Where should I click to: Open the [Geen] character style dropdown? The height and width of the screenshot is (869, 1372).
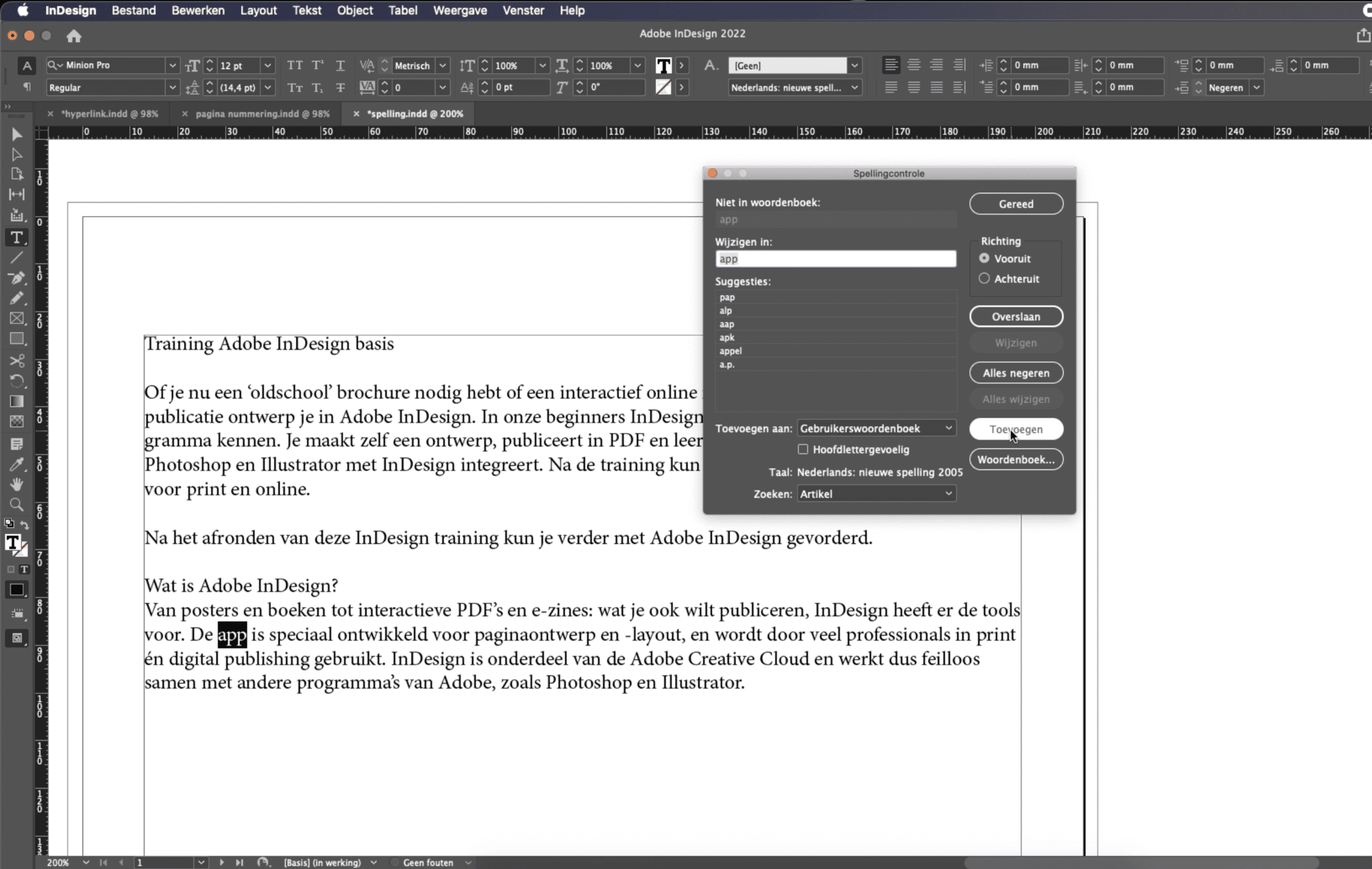pos(854,65)
